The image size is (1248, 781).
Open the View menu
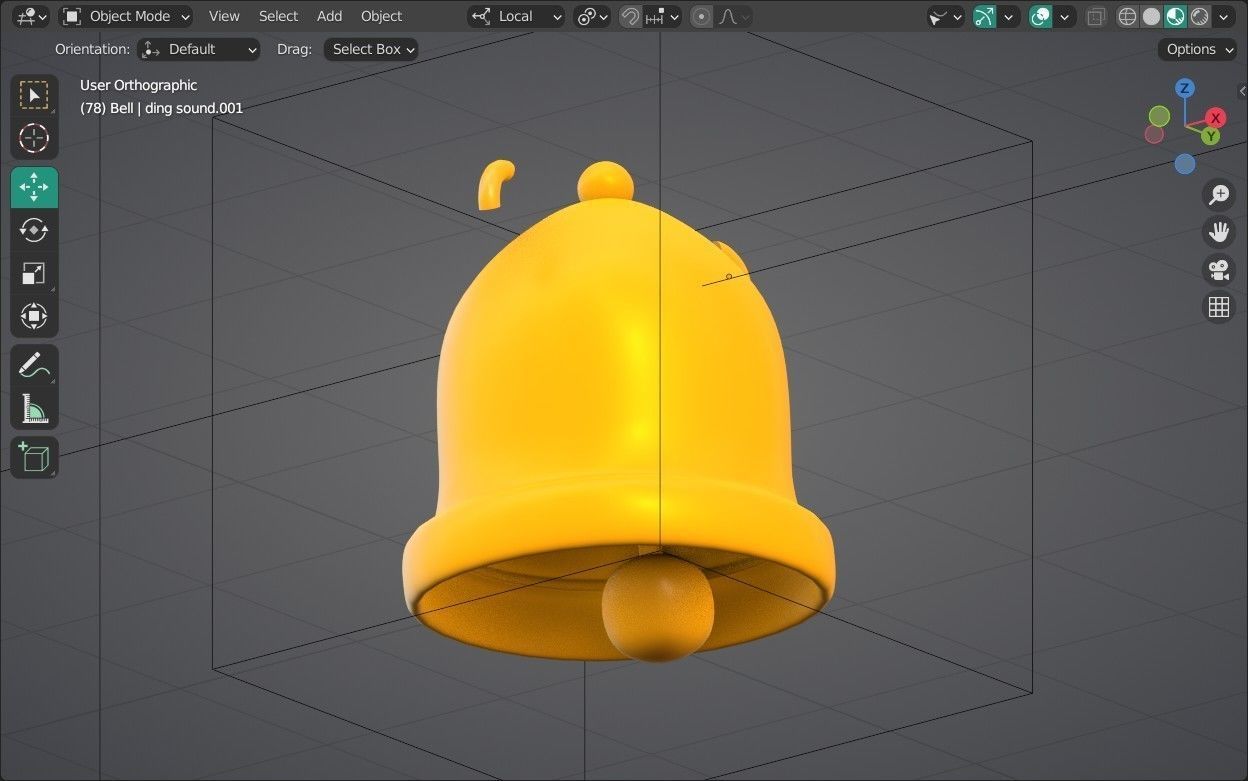[224, 16]
